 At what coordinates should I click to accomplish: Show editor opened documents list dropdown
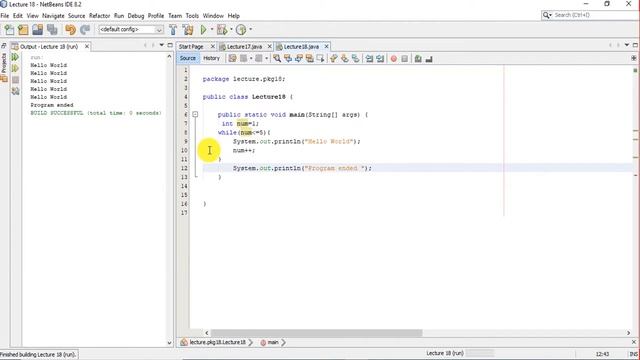coord(627,45)
